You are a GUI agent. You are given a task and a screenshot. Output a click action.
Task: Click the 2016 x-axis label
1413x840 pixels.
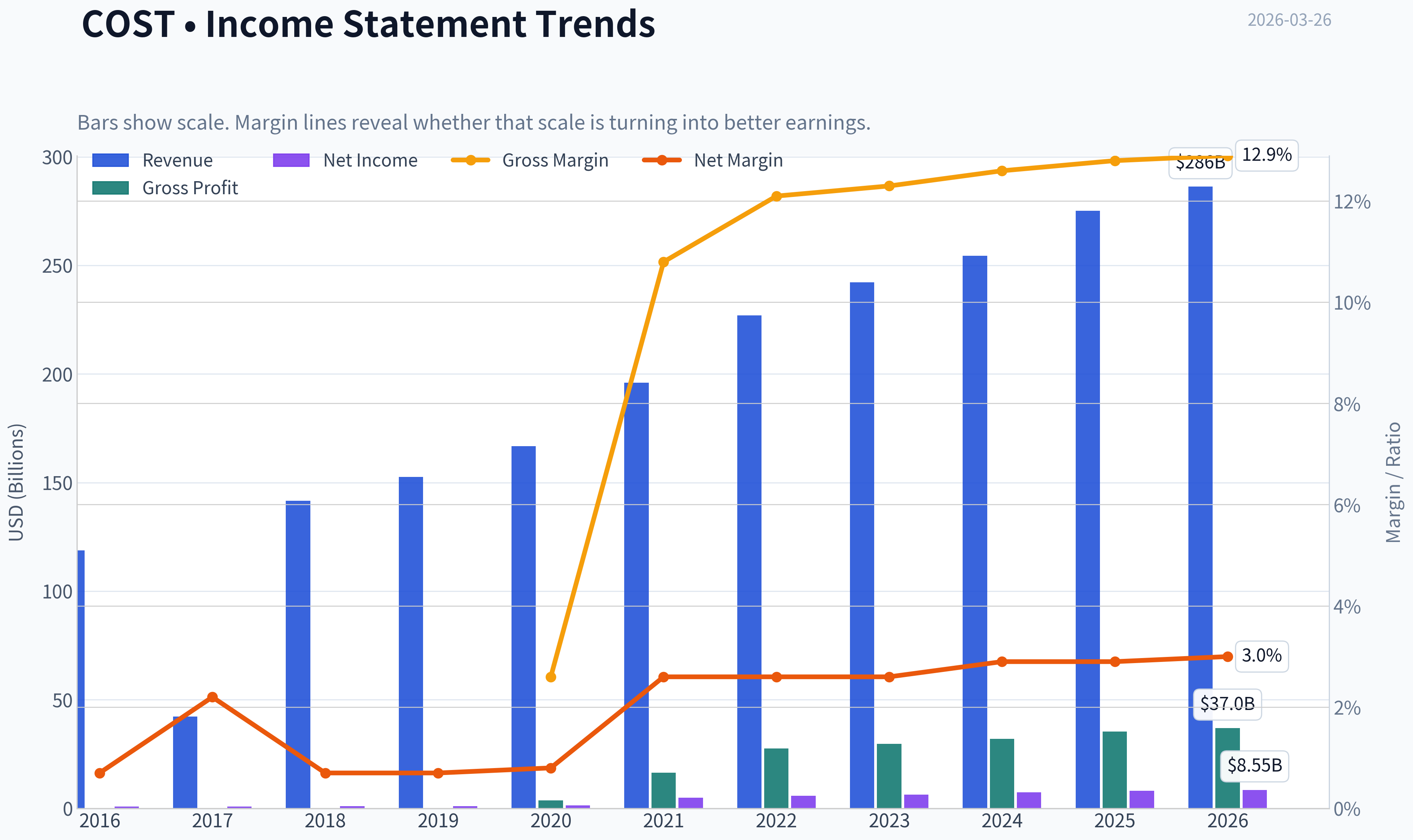(x=100, y=821)
